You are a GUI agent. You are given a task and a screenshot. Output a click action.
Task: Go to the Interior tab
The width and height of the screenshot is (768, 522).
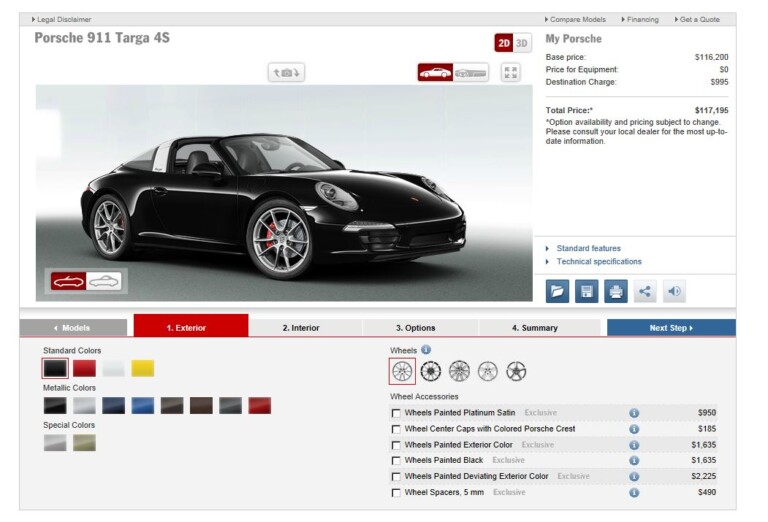click(x=305, y=328)
